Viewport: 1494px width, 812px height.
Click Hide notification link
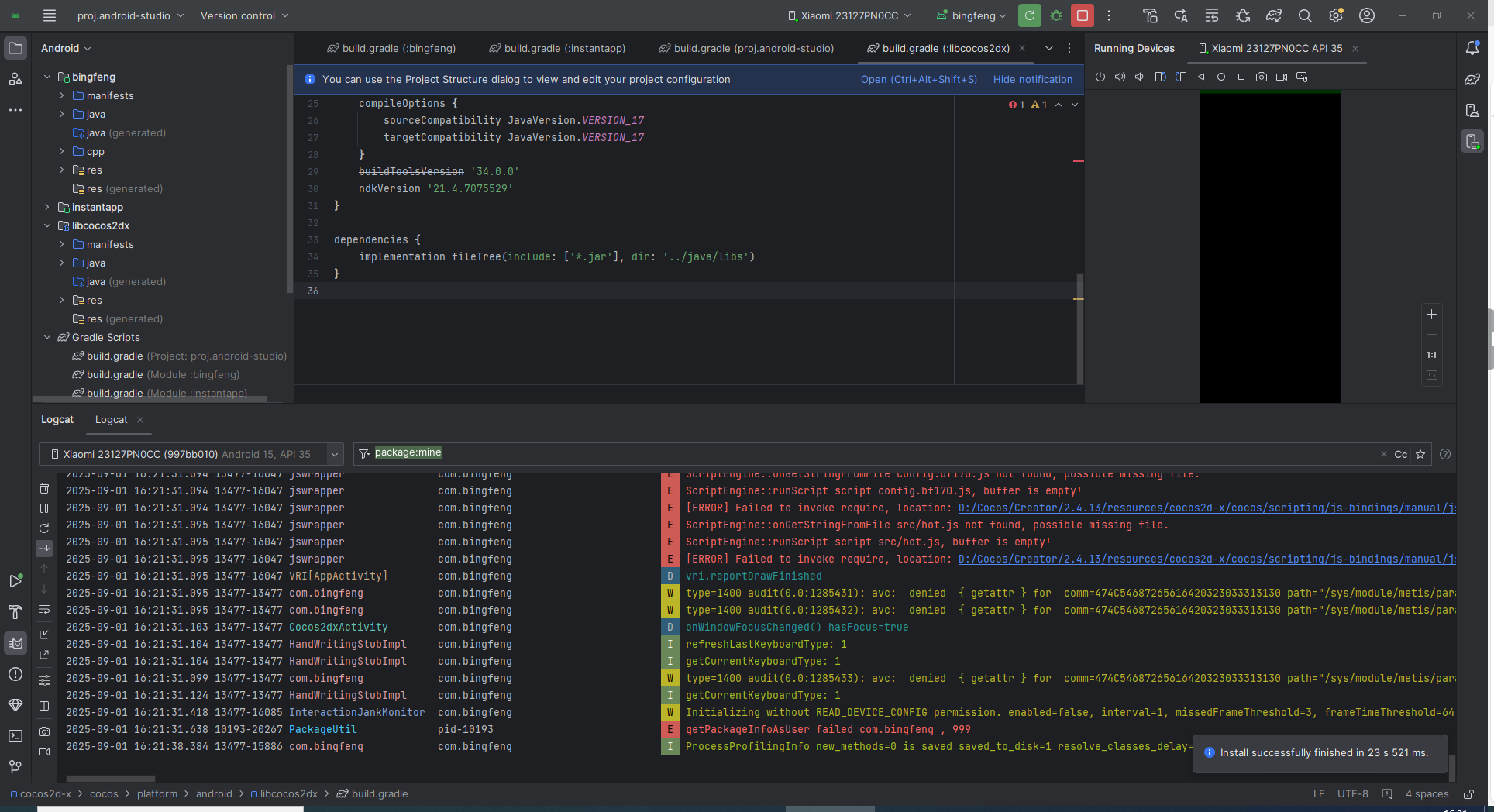1032,79
